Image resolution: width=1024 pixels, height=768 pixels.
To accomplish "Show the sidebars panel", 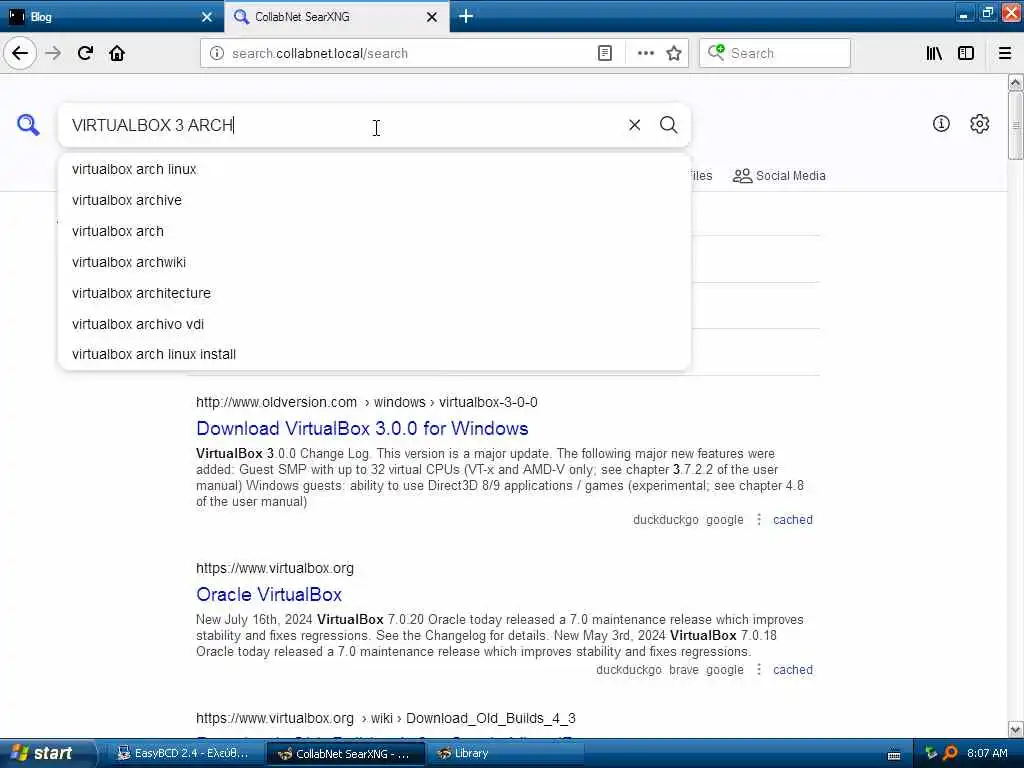I will (x=966, y=53).
